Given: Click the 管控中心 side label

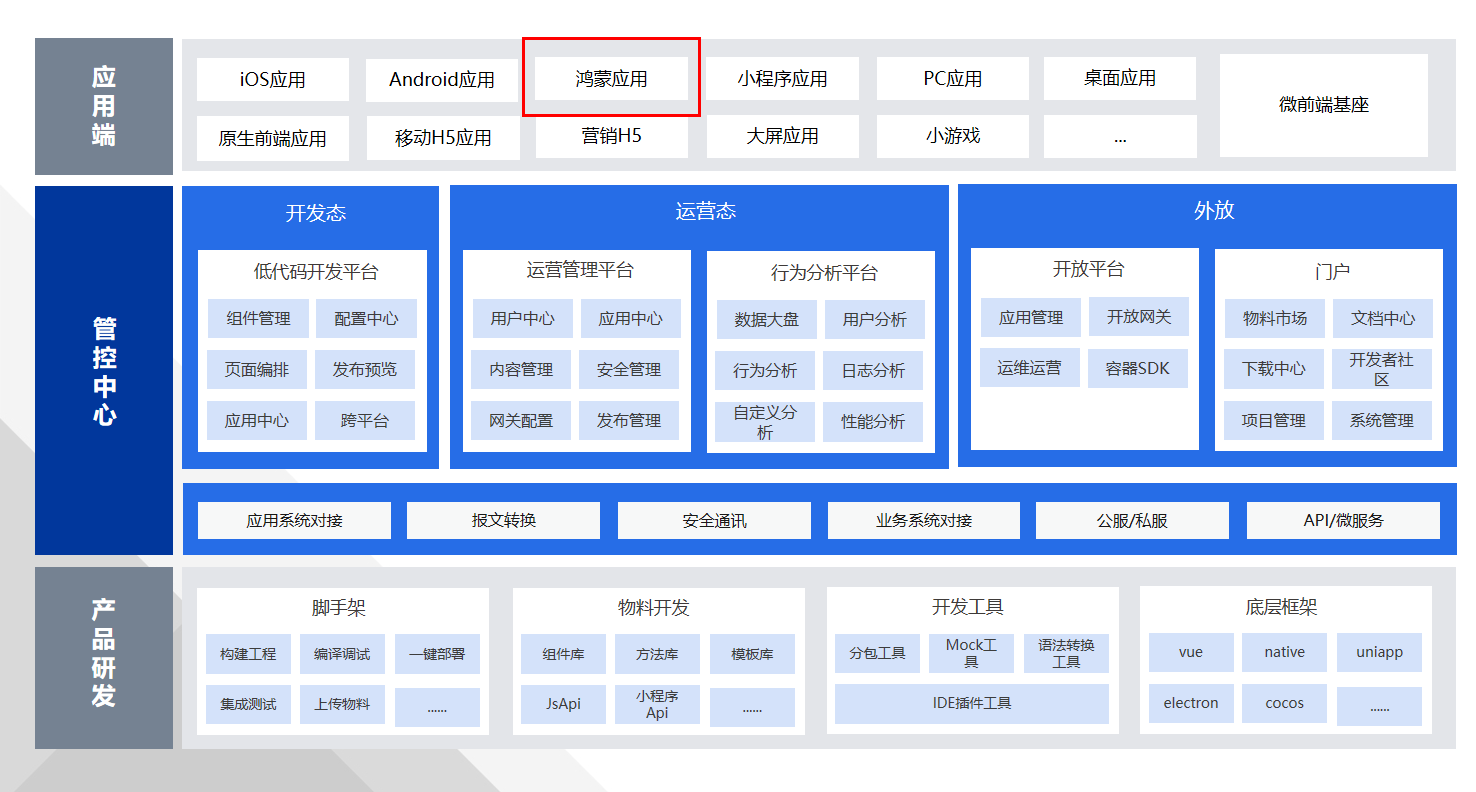Looking at the screenshot, I should pyautogui.click(x=104, y=371).
